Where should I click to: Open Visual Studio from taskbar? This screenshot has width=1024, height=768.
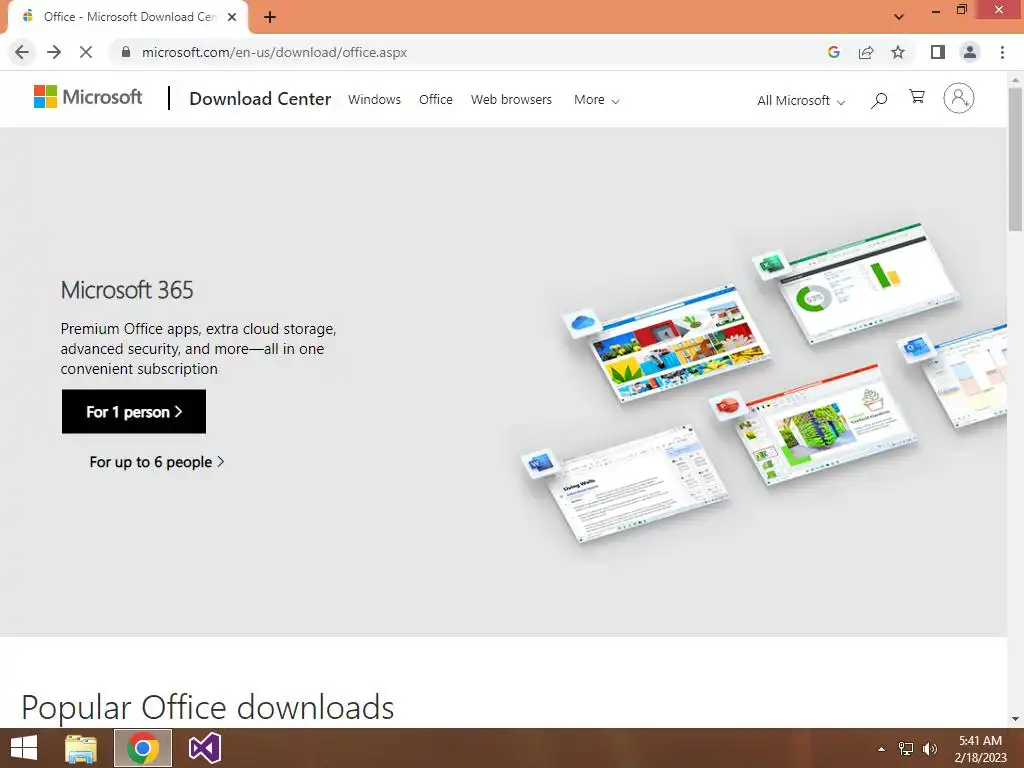[205, 748]
